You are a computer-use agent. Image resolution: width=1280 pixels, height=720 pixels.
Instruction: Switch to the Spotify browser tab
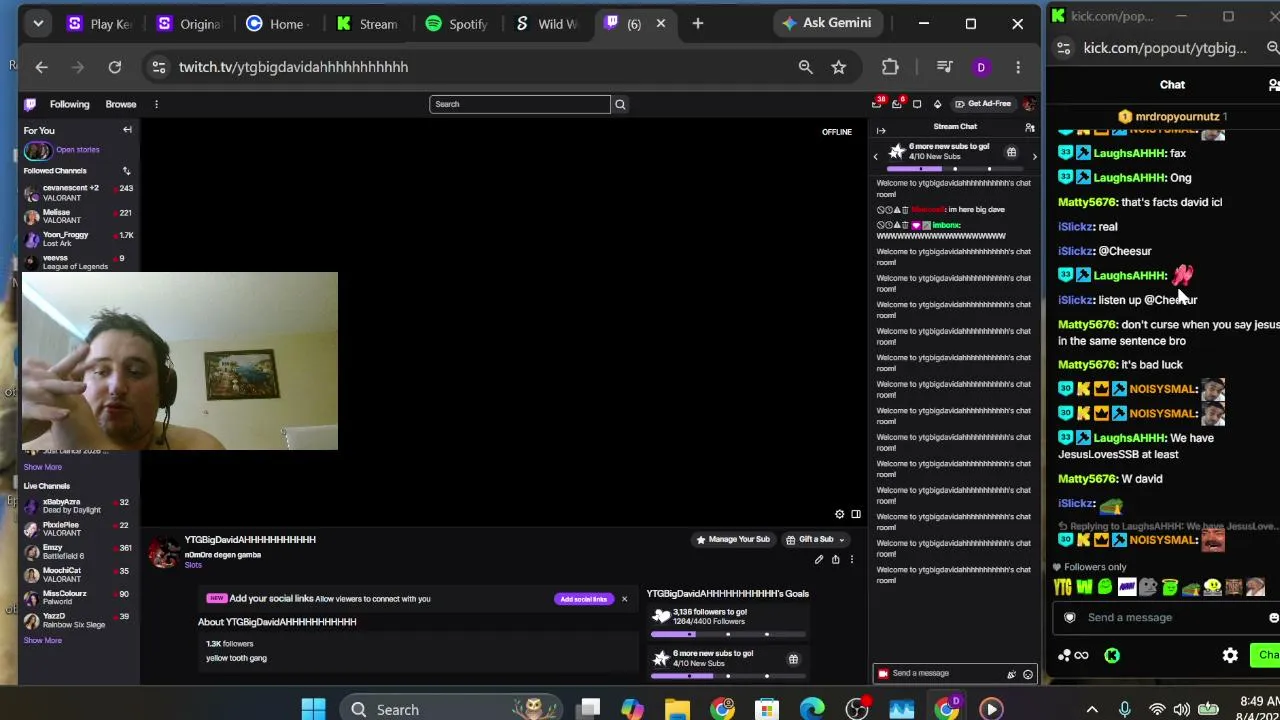[456, 24]
